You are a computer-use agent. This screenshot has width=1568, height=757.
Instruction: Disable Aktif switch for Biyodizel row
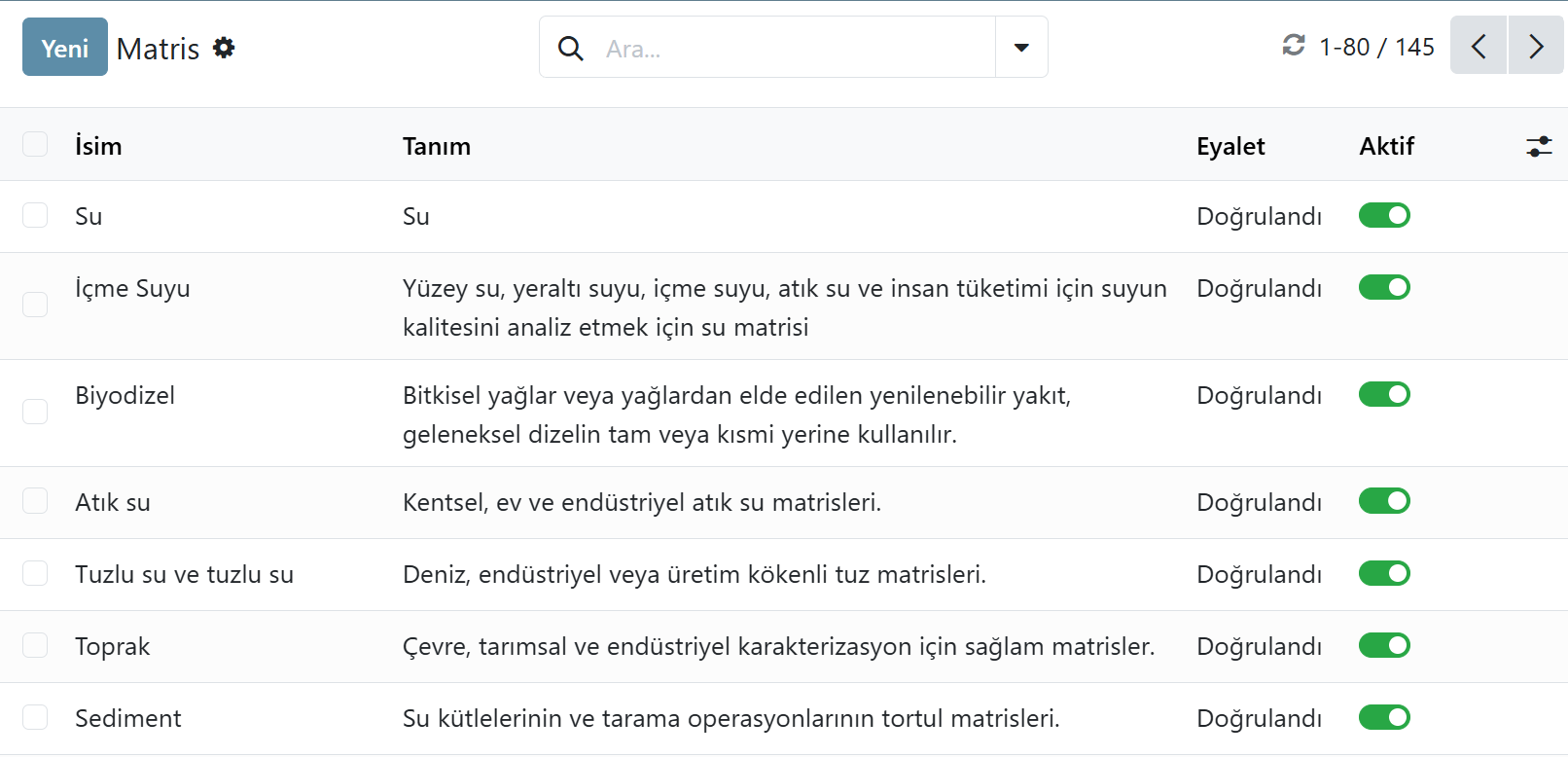1383,394
